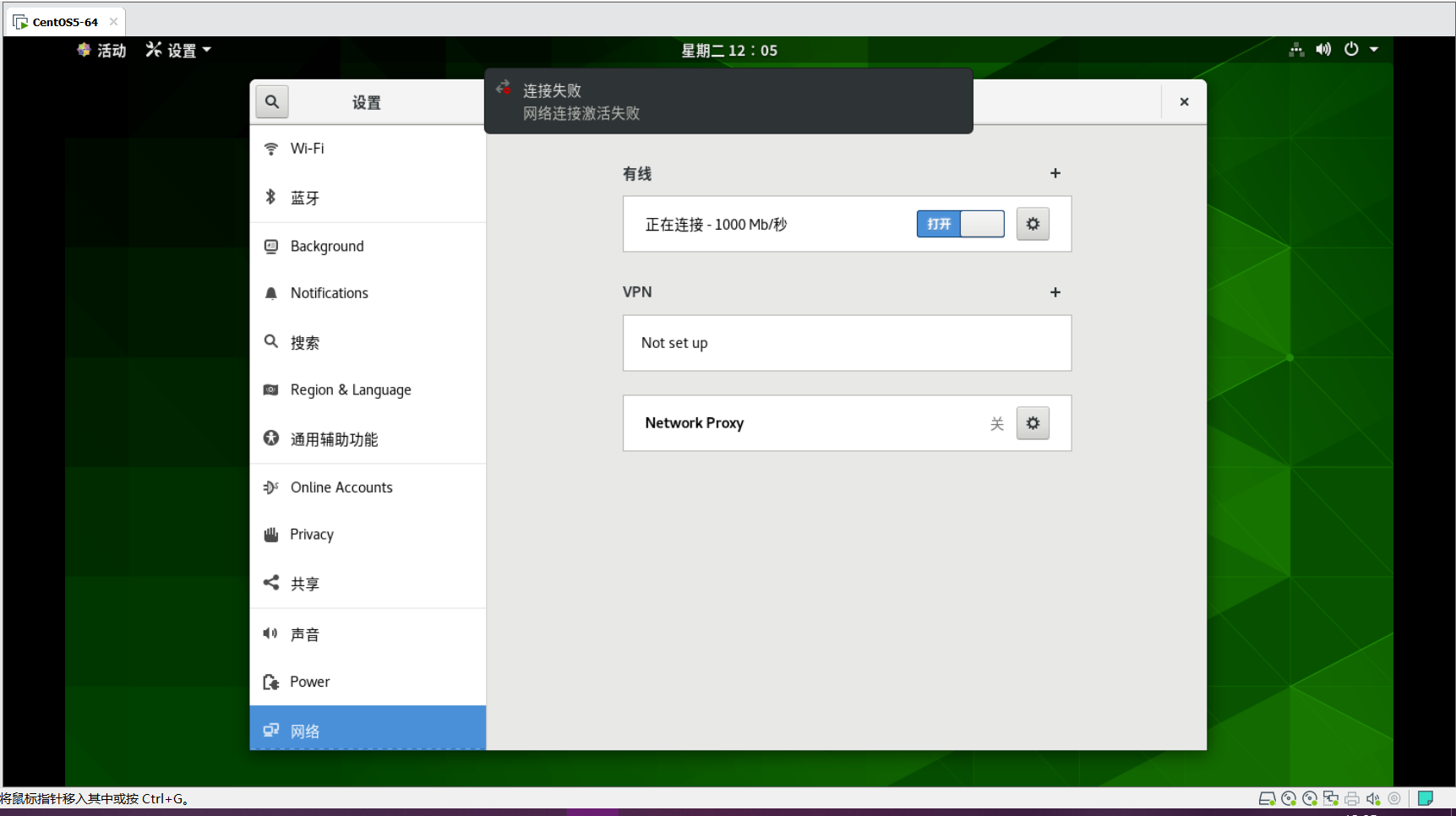Close the Settings window
The width and height of the screenshot is (1456, 816).
tap(1184, 102)
